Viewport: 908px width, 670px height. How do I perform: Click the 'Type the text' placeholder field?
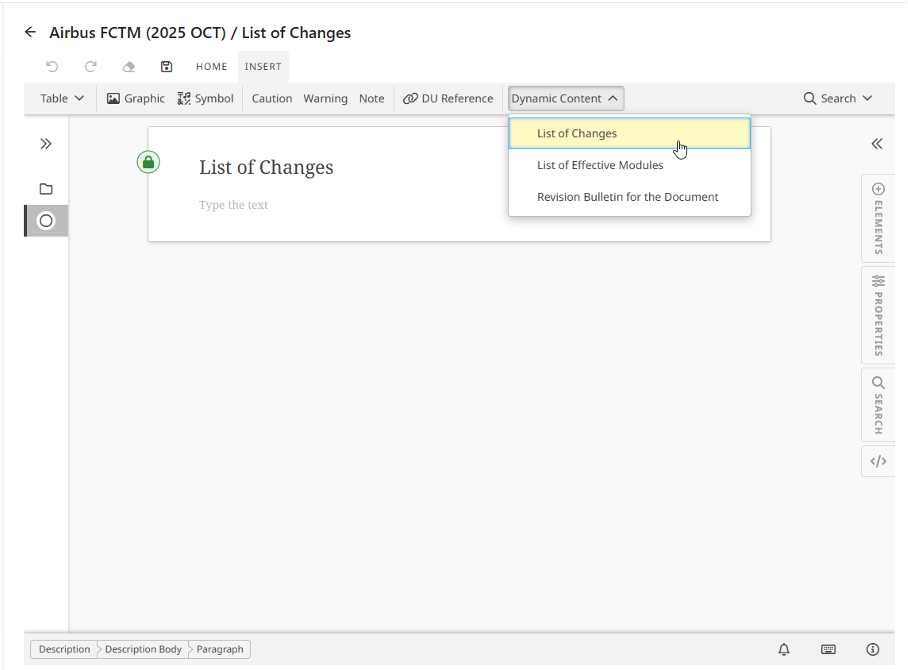pyautogui.click(x=233, y=205)
